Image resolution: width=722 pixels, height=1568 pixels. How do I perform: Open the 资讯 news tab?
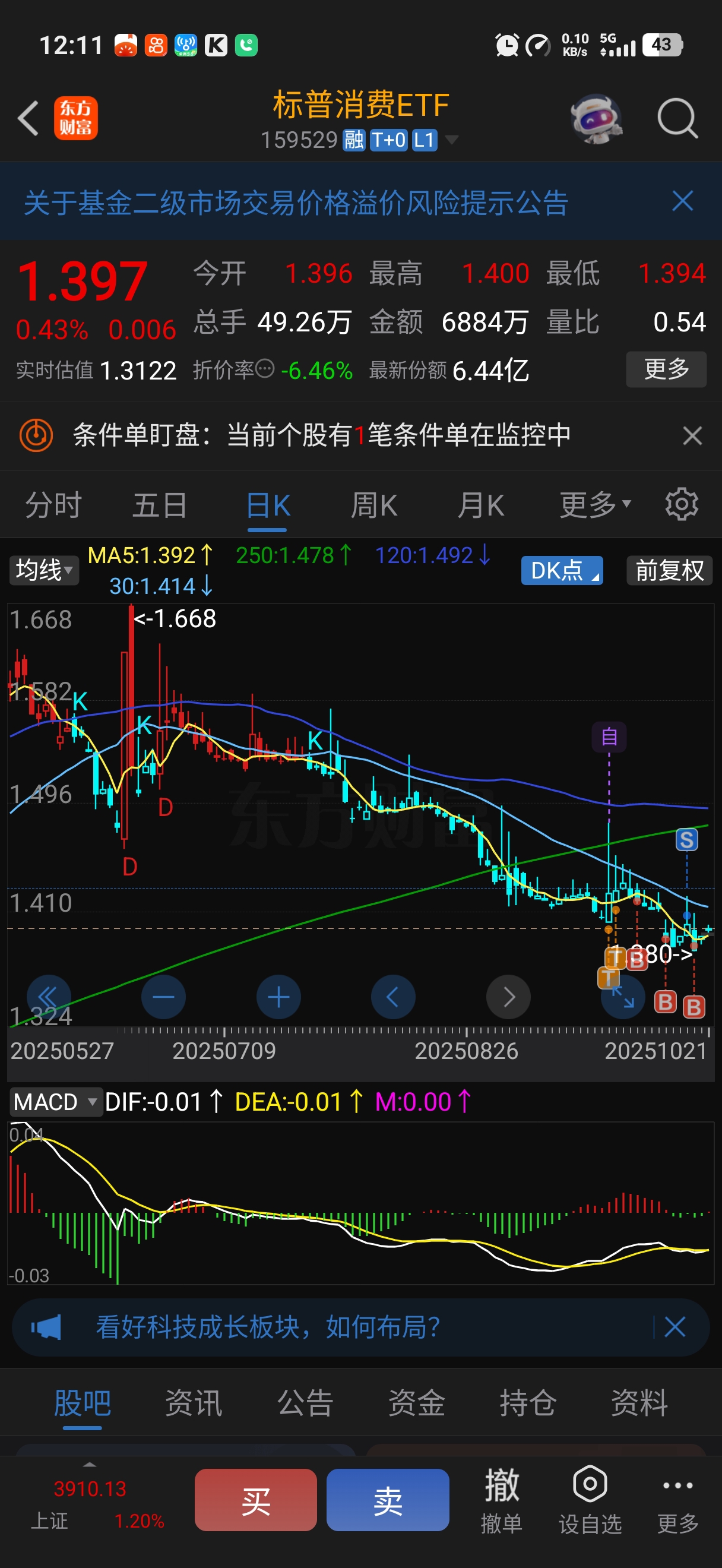click(194, 1403)
